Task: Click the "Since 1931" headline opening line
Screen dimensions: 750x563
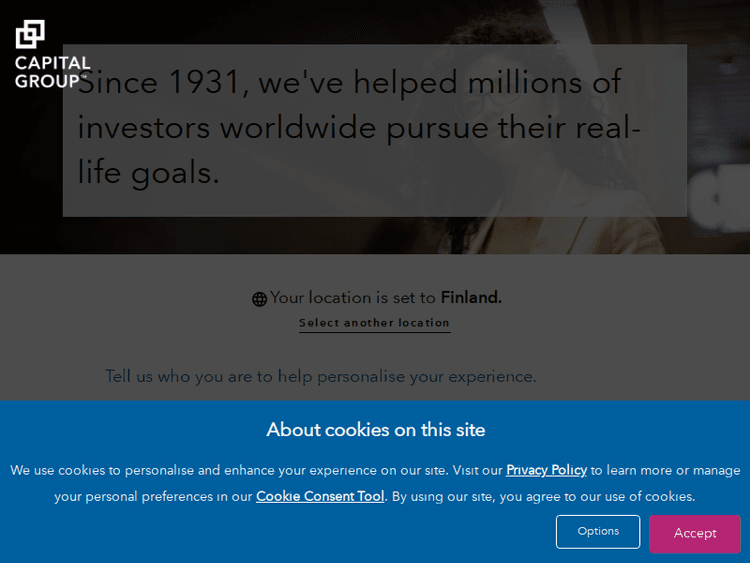Action: point(350,82)
